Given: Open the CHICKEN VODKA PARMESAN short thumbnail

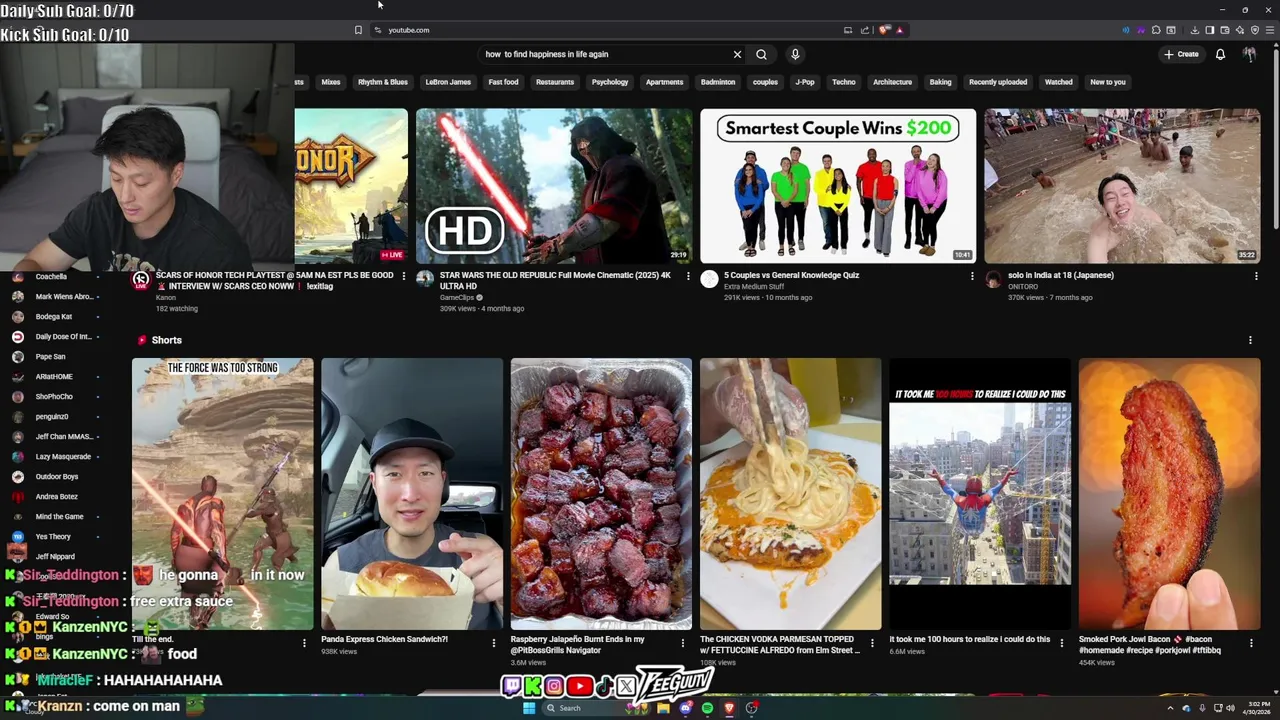Looking at the screenshot, I should click(790, 494).
